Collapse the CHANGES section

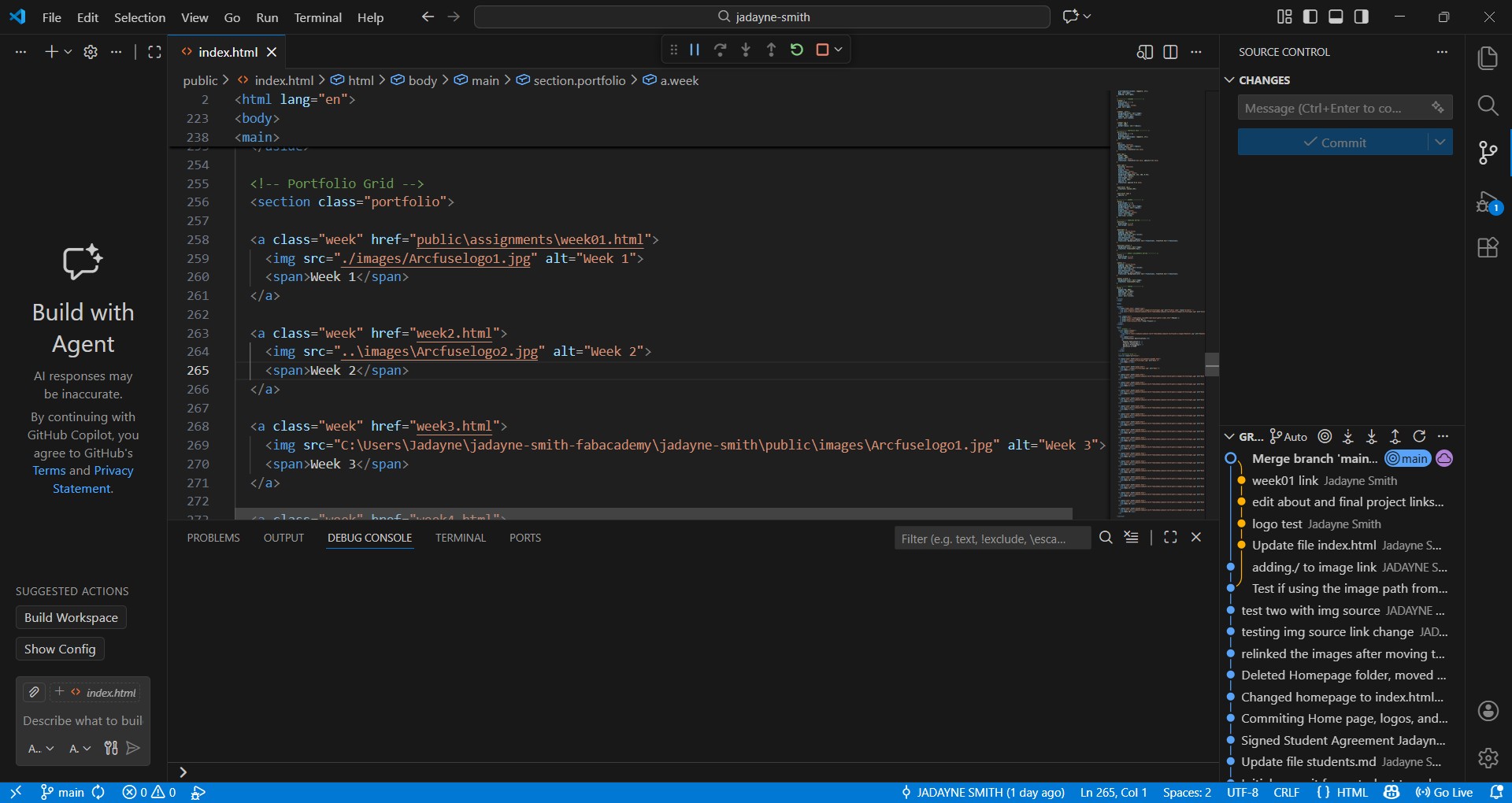point(1230,80)
